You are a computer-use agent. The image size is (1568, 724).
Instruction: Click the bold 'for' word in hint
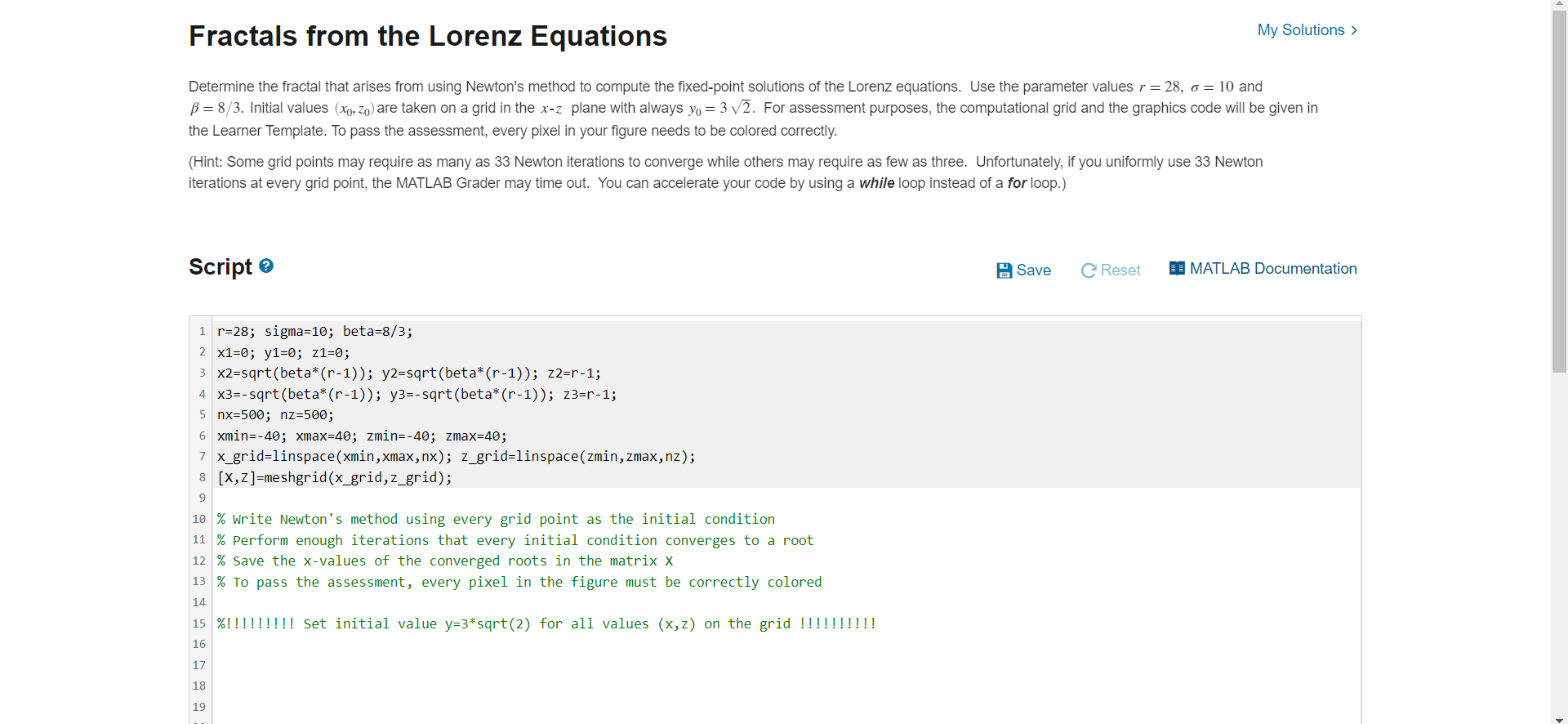click(1017, 183)
